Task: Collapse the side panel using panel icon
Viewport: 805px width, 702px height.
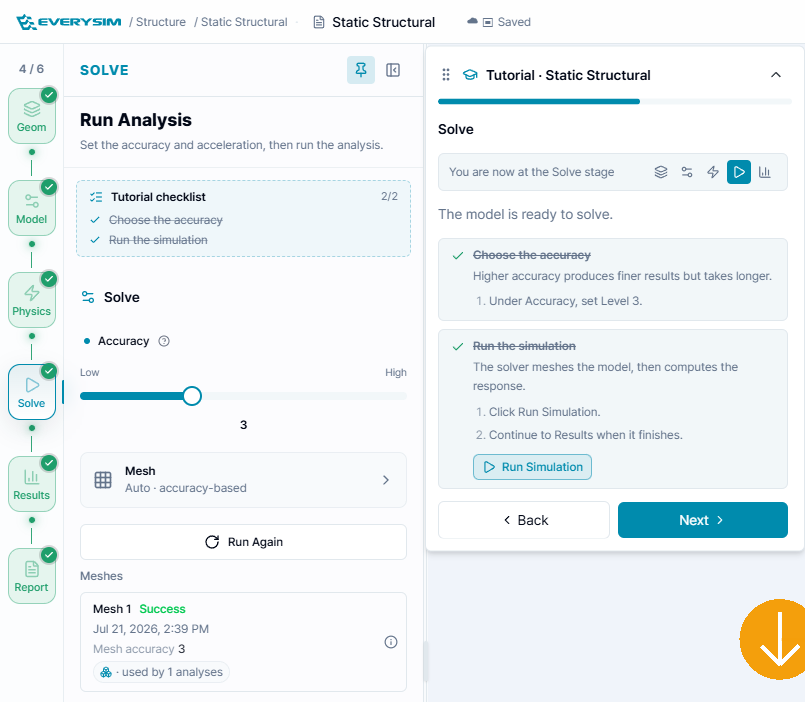Action: pos(393,70)
